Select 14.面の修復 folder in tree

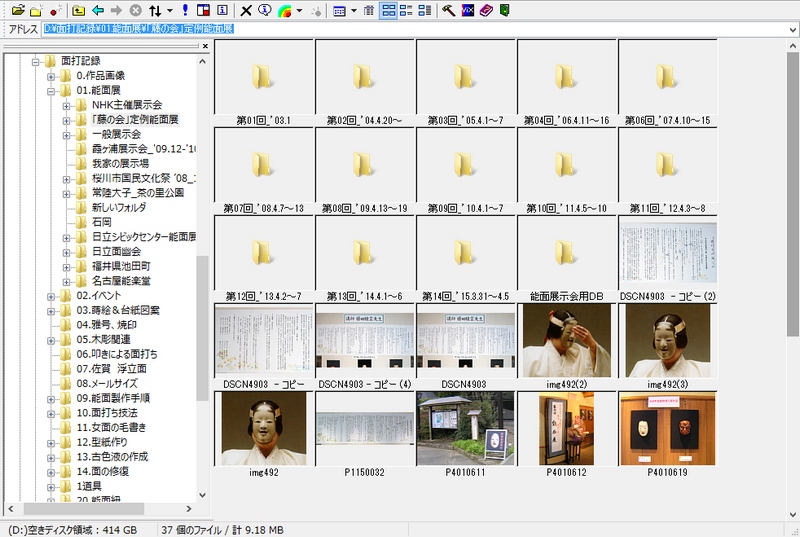pos(103,471)
